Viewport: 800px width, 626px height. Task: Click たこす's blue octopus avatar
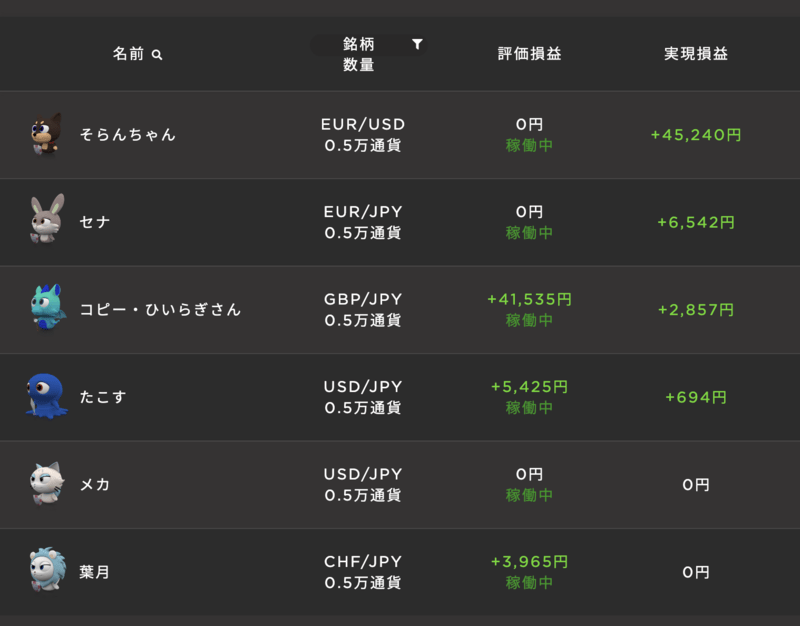pyautogui.click(x=46, y=396)
